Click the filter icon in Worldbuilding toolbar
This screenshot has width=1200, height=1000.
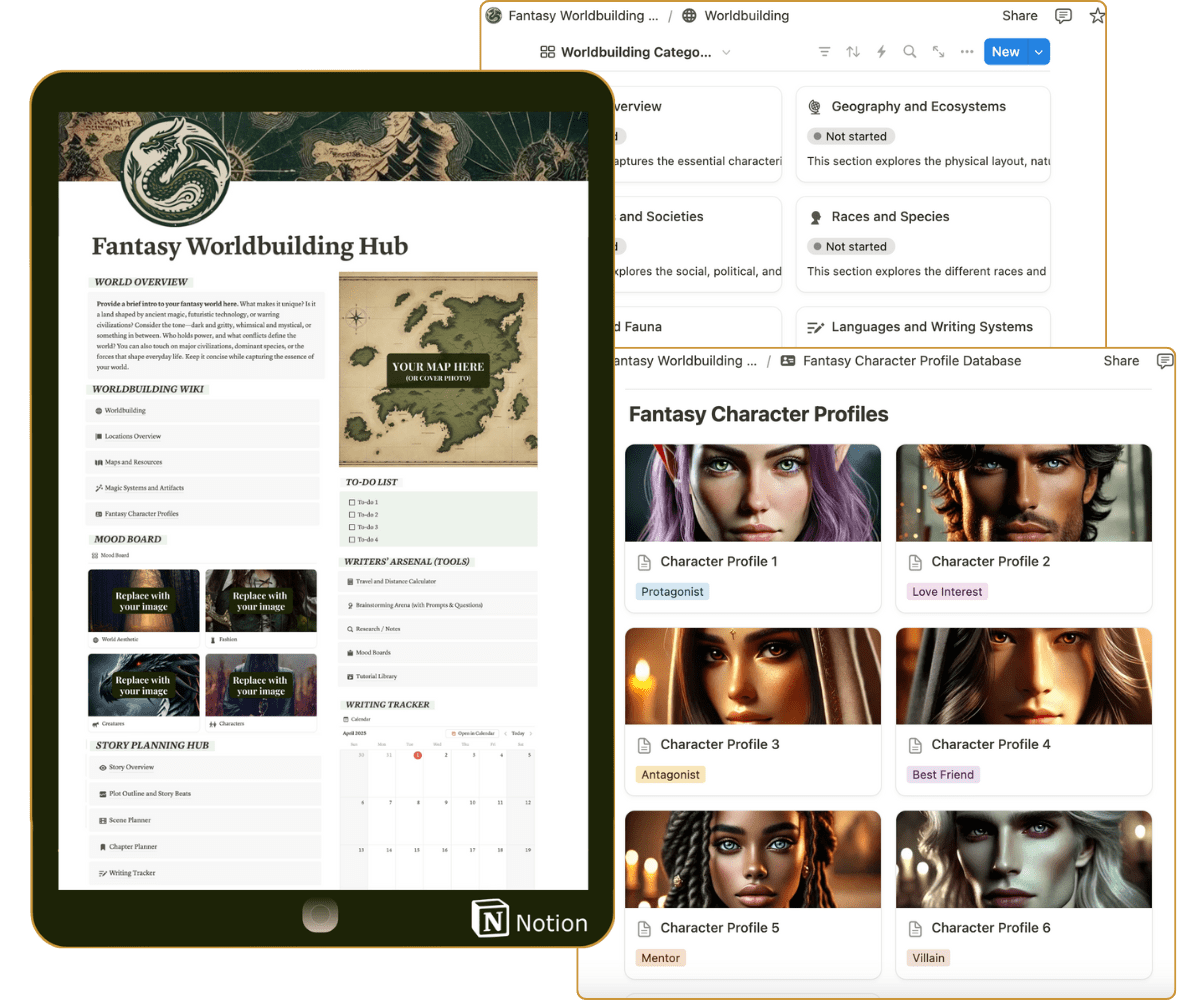point(824,52)
